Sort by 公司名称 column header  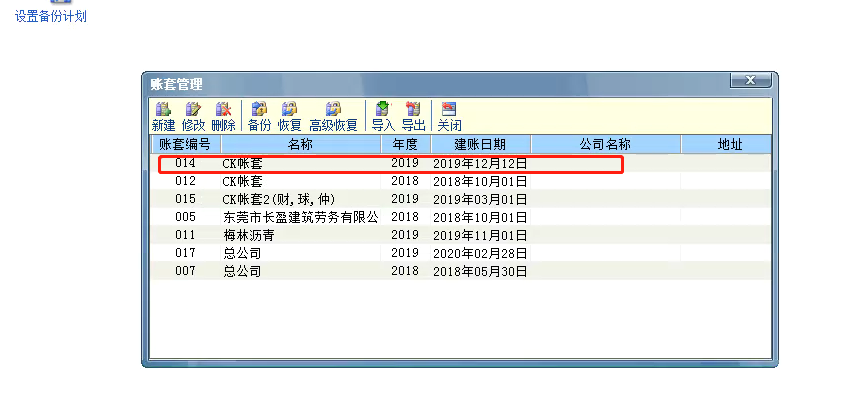[x=605, y=145]
